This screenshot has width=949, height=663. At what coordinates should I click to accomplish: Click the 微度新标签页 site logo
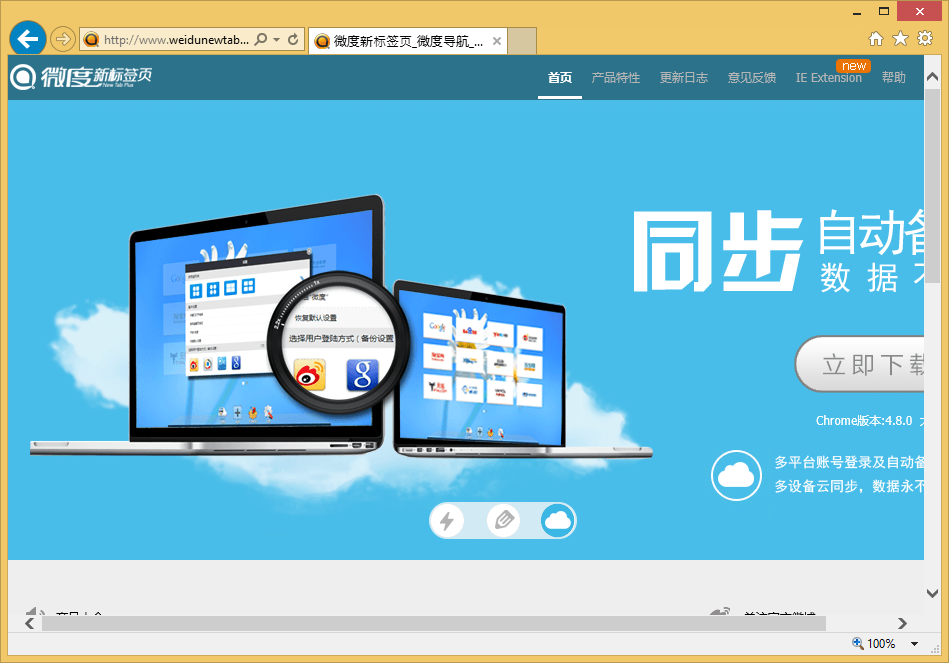coord(81,77)
